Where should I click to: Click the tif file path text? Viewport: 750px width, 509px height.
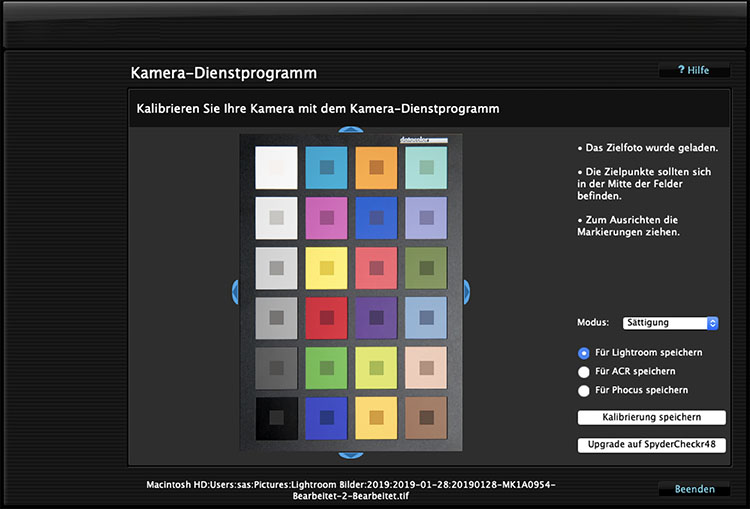point(351,490)
